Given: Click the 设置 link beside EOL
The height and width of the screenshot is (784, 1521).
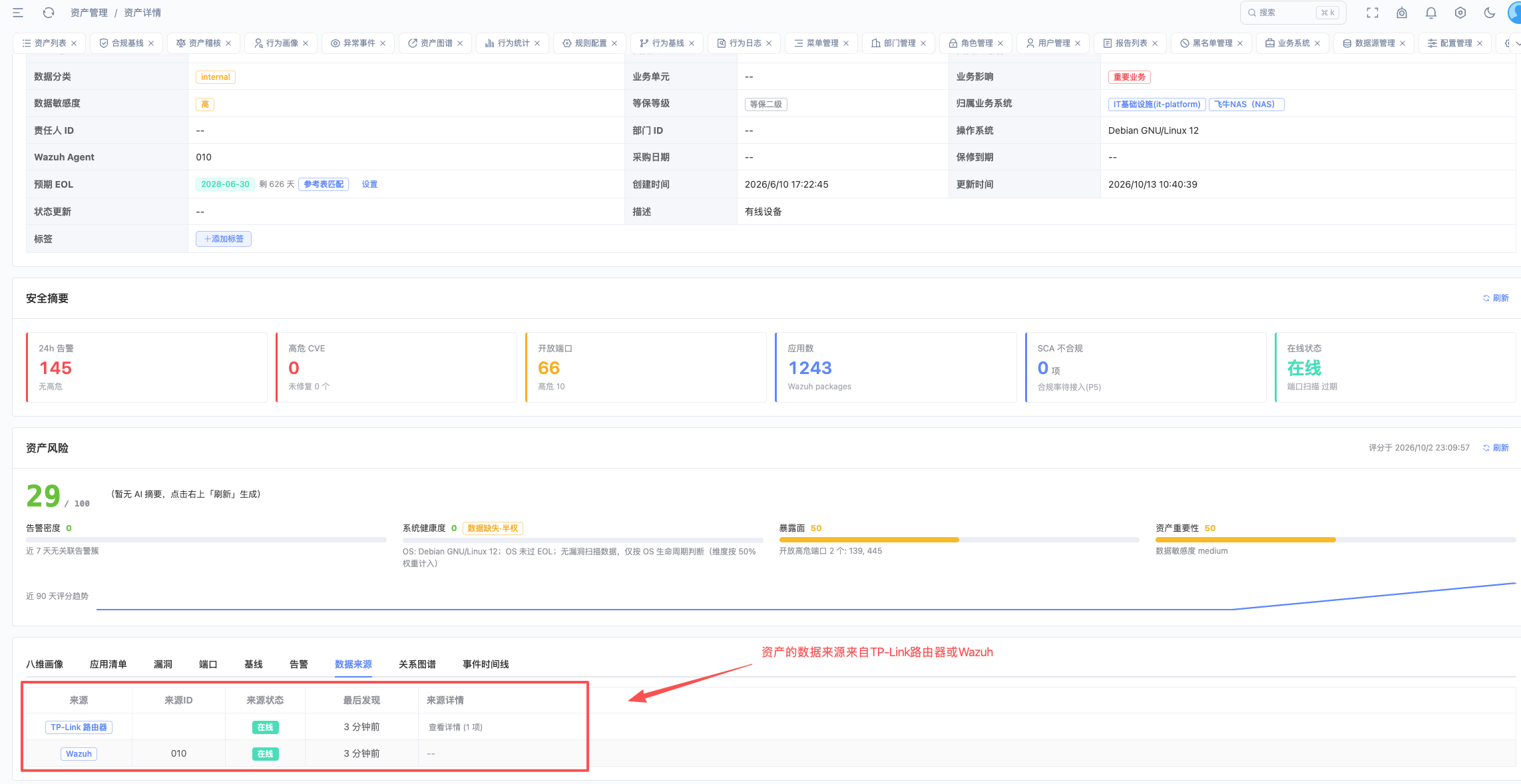Looking at the screenshot, I should point(369,184).
